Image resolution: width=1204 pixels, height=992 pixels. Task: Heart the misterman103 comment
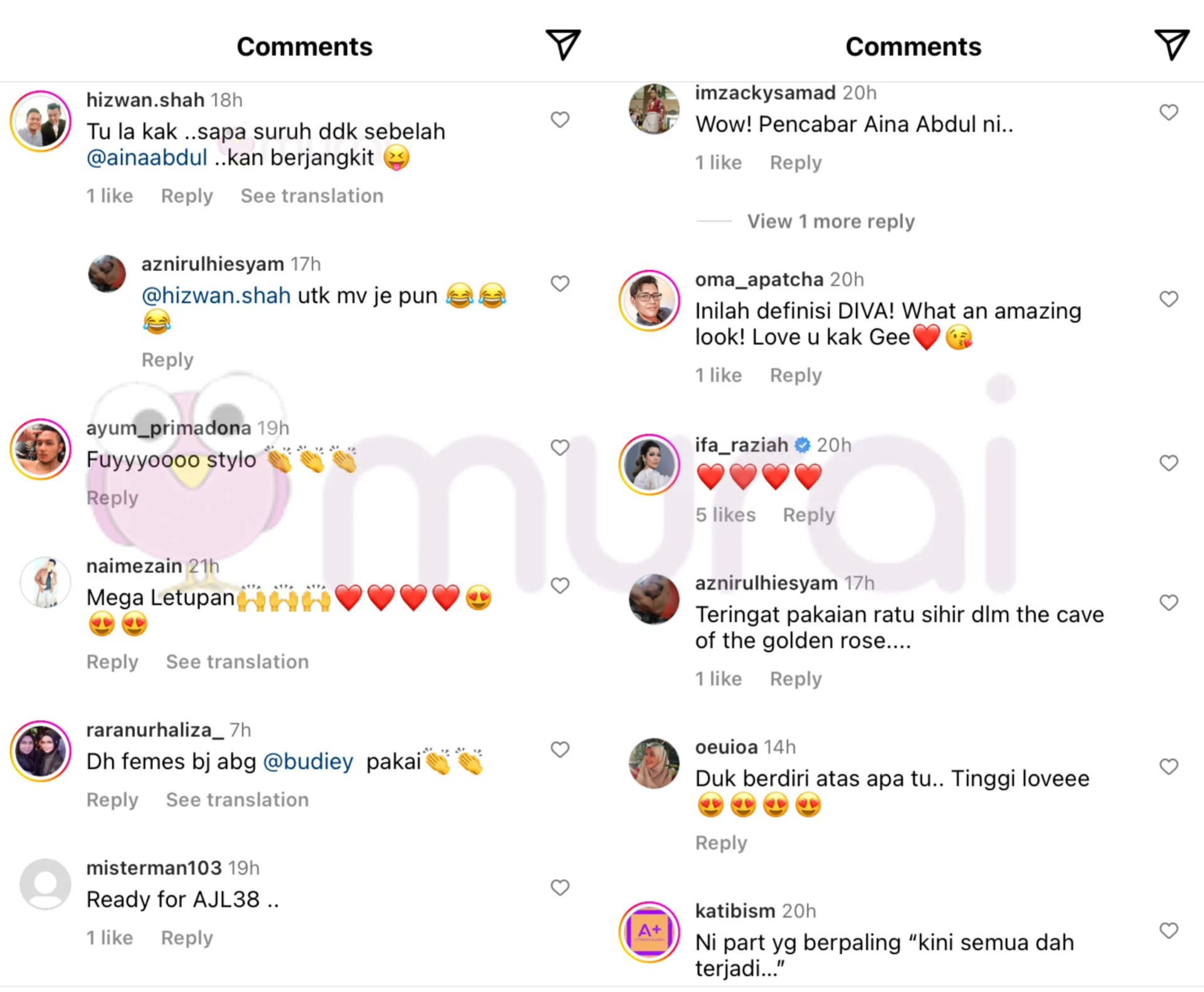(560, 887)
